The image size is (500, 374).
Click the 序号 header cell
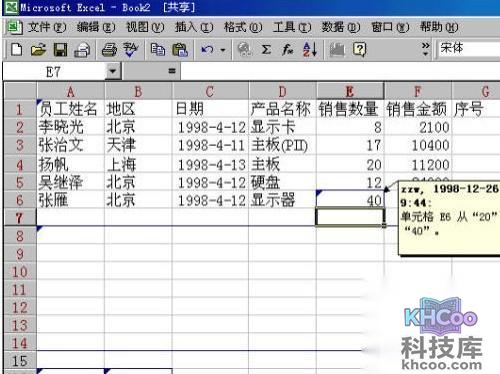click(x=476, y=109)
